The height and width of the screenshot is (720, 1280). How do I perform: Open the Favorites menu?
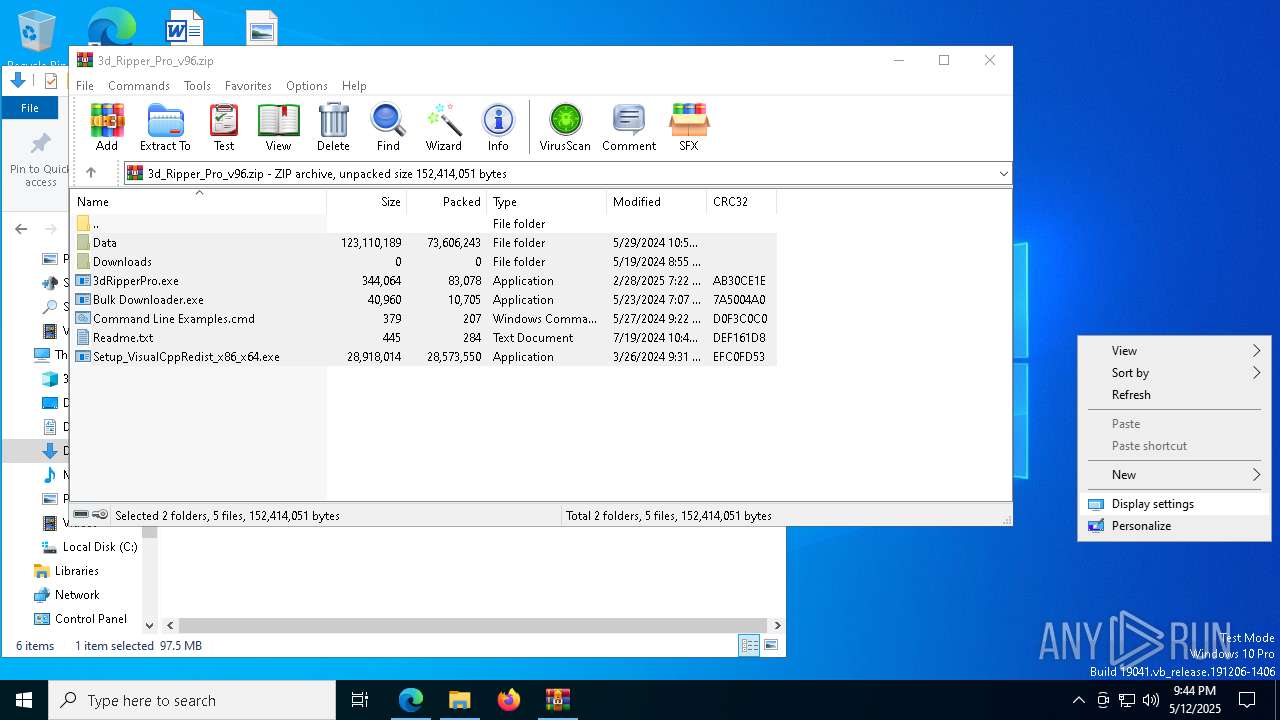(248, 86)
